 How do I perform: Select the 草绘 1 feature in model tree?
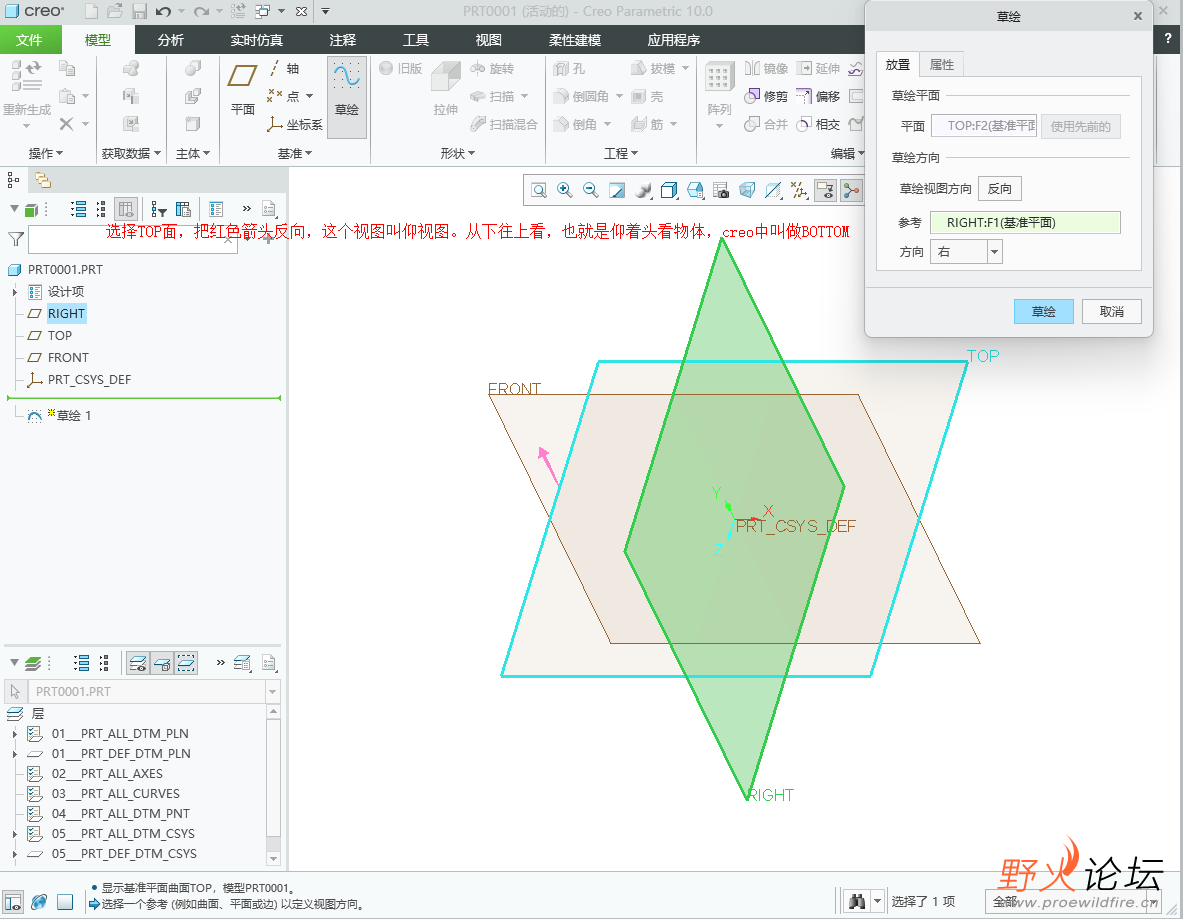[x=73, y=416]
